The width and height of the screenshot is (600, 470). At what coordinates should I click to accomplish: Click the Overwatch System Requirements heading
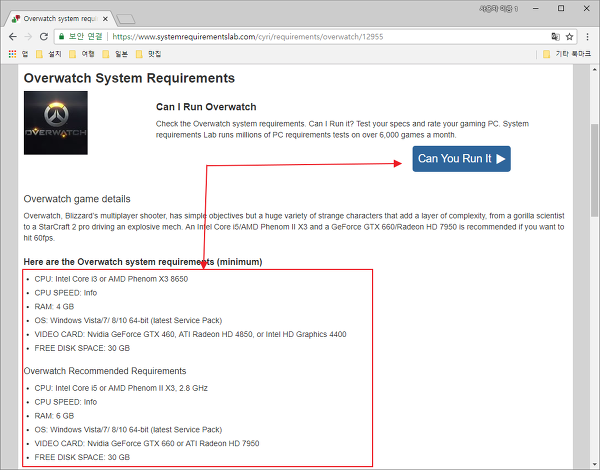pos(129,78)
